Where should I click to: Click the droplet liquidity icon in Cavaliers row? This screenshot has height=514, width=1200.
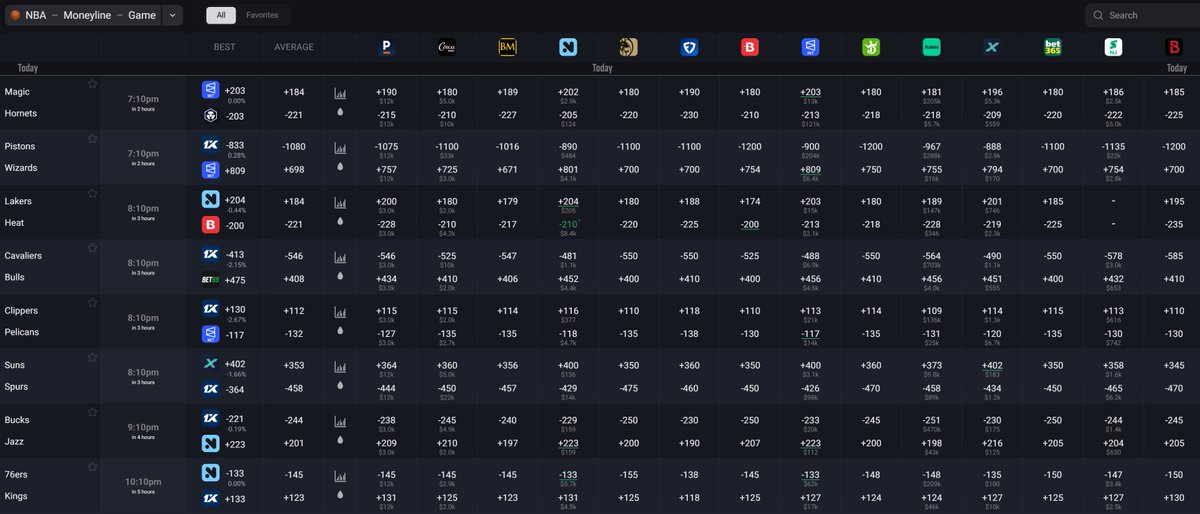pyautogui.click(x=340, y=276)
